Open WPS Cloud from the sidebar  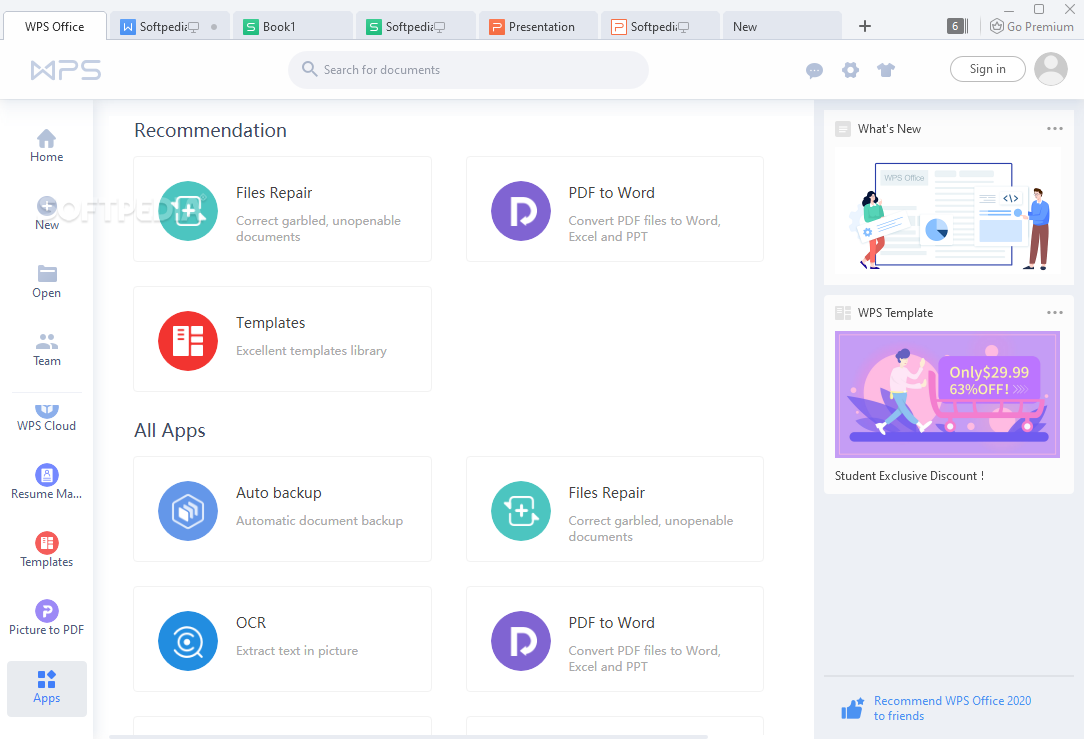point(46,418)
